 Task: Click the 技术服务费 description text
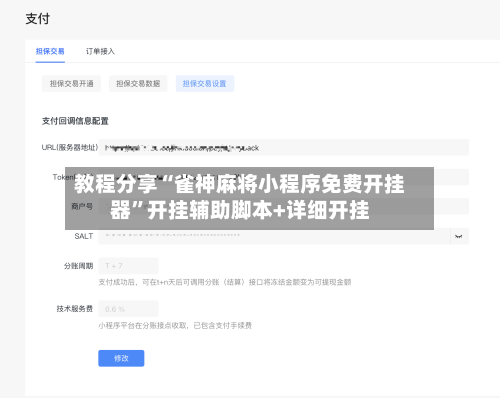(x=175, y=325)
